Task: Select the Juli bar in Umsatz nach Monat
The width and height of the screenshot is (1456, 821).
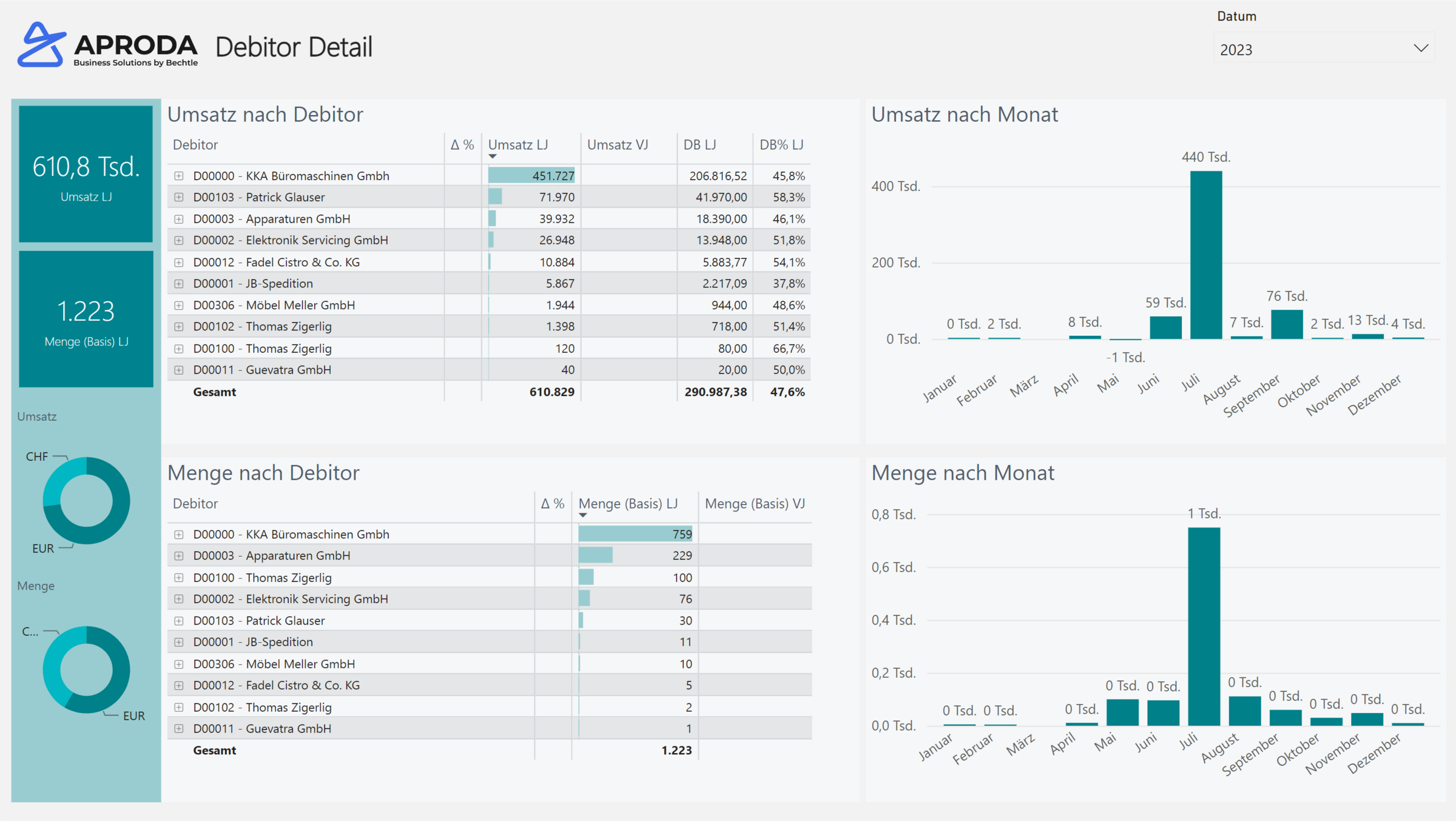Action: click(1206, 255)
